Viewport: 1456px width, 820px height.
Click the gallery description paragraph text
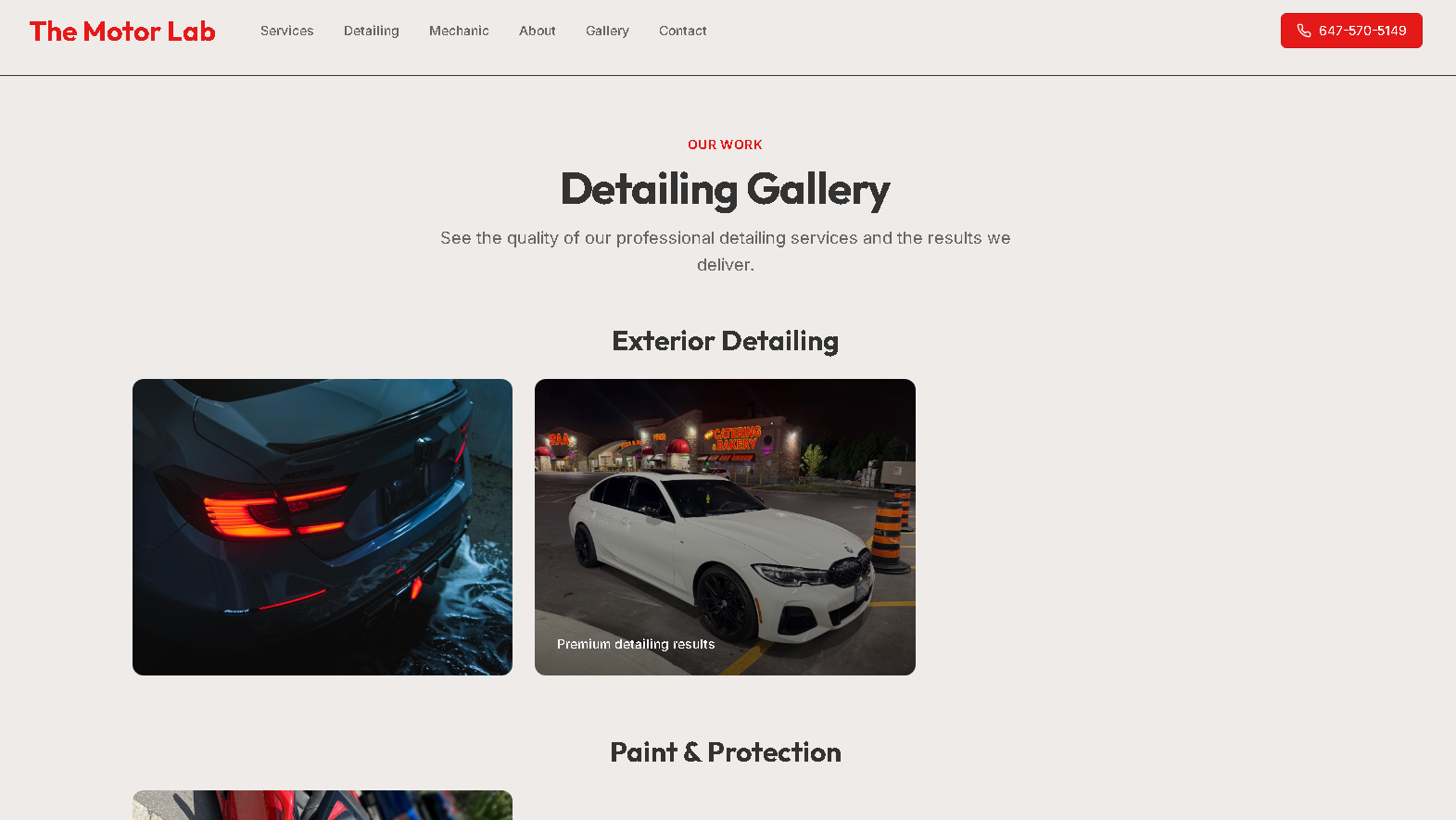tap(726, 251)
